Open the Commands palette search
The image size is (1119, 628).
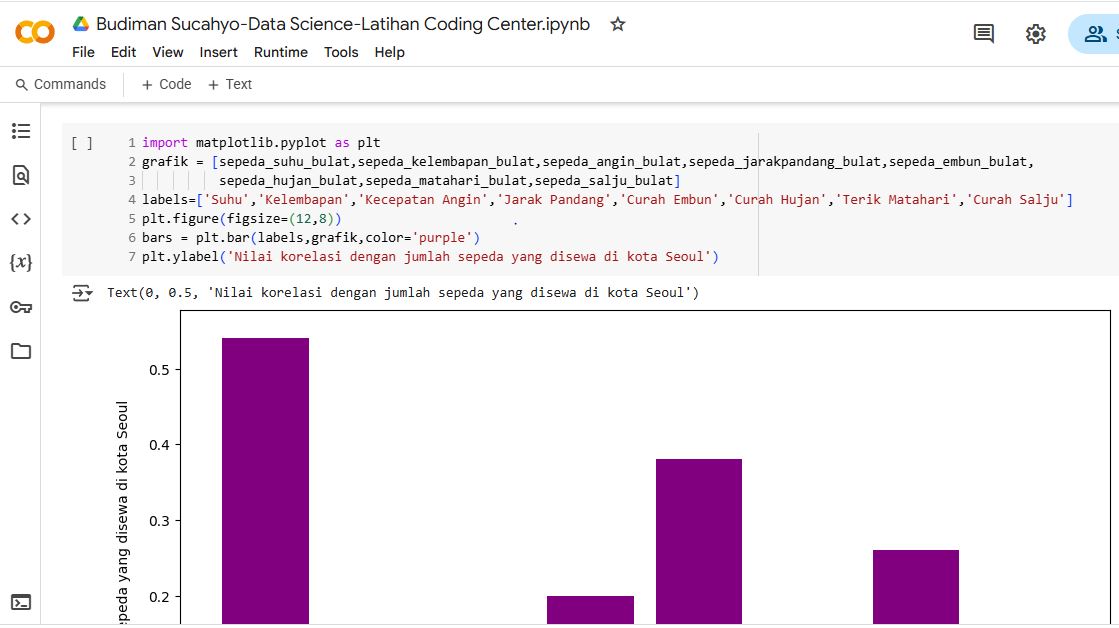pyautogui.click(x=61, y=84)
